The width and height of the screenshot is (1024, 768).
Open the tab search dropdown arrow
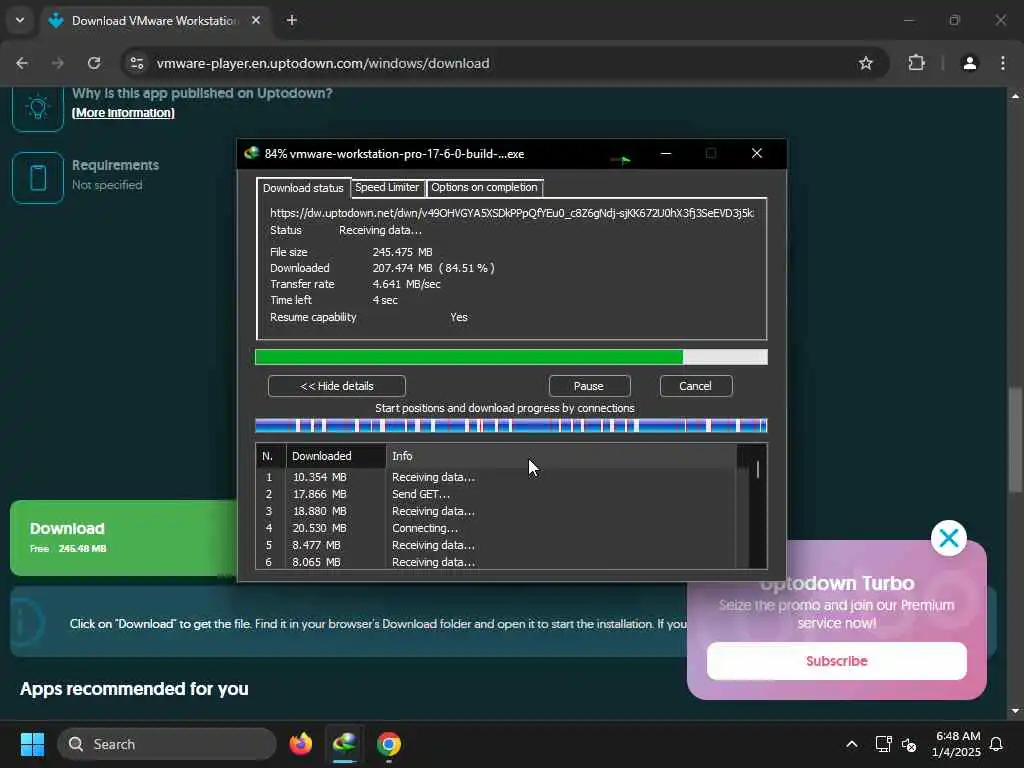(x=20, y=20)
